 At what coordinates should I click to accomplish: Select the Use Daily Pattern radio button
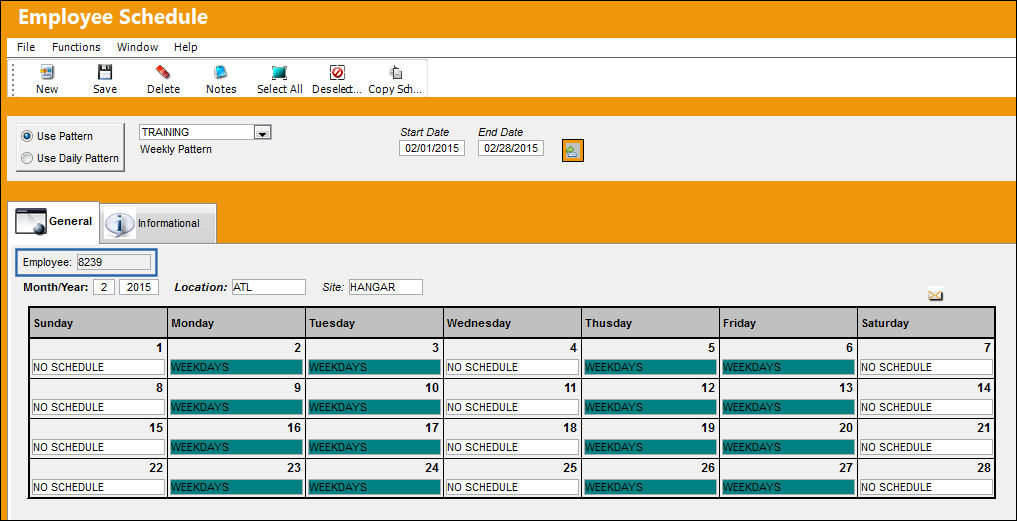pyautogui.click(x=27, y=158)
